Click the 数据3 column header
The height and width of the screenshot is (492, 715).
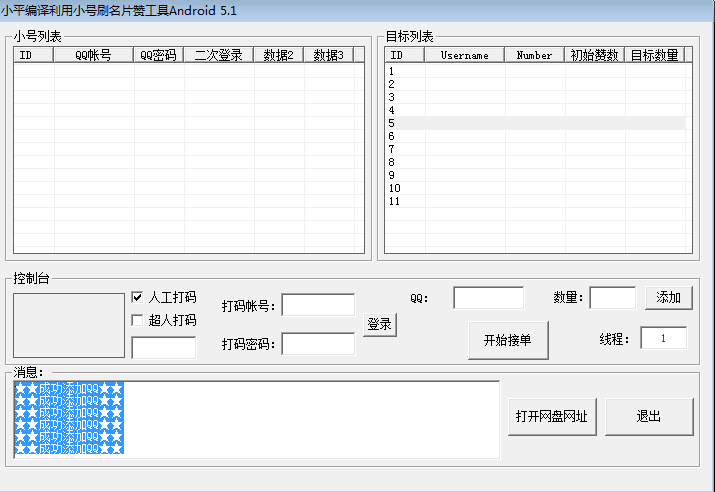tap(328, 55)
